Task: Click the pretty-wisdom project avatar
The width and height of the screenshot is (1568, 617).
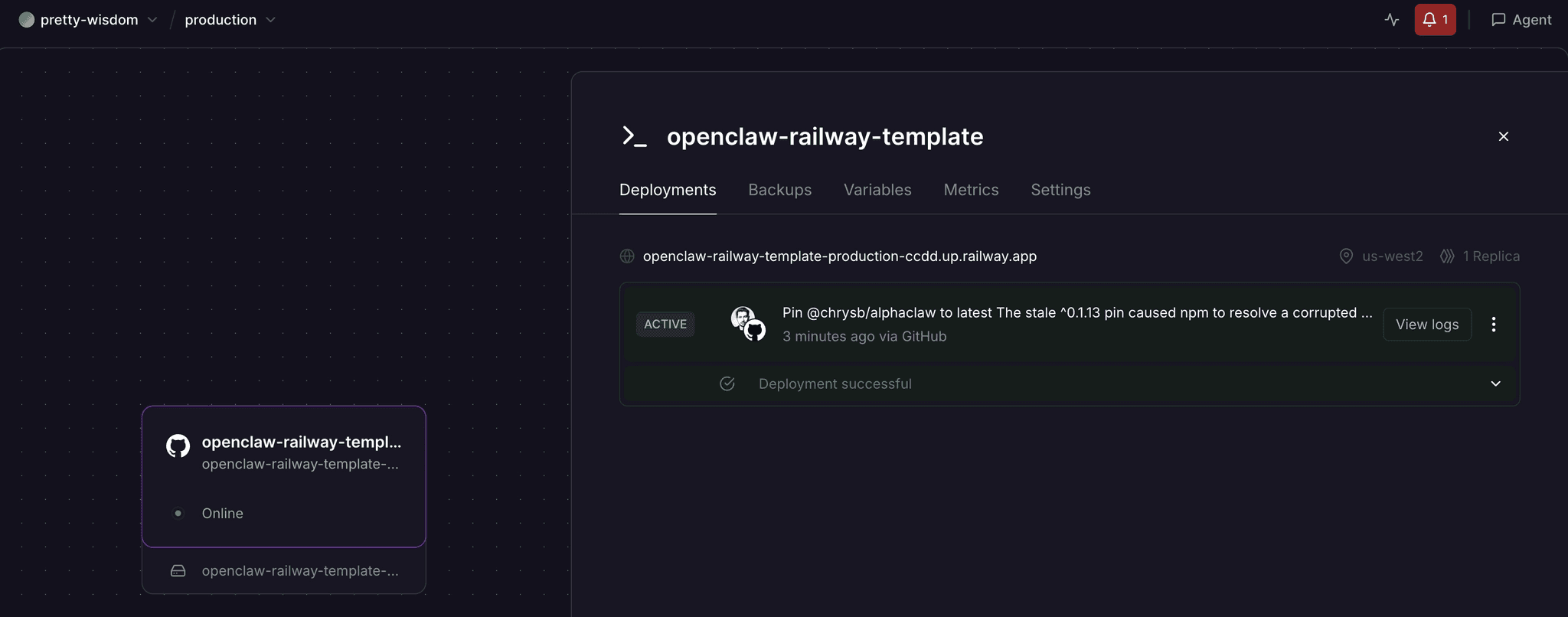Action: pyautogui.click(x=27, y=20)
